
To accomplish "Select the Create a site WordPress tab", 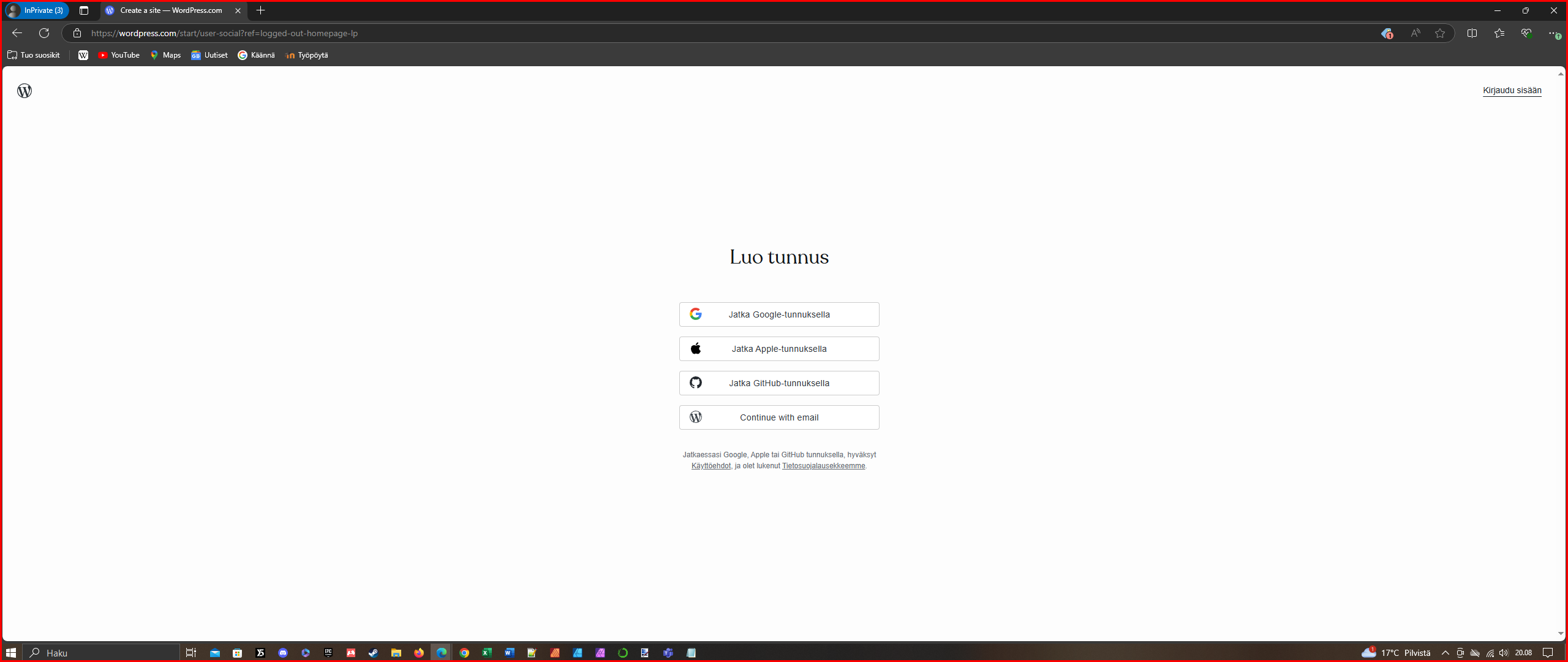I will [171, 10].
